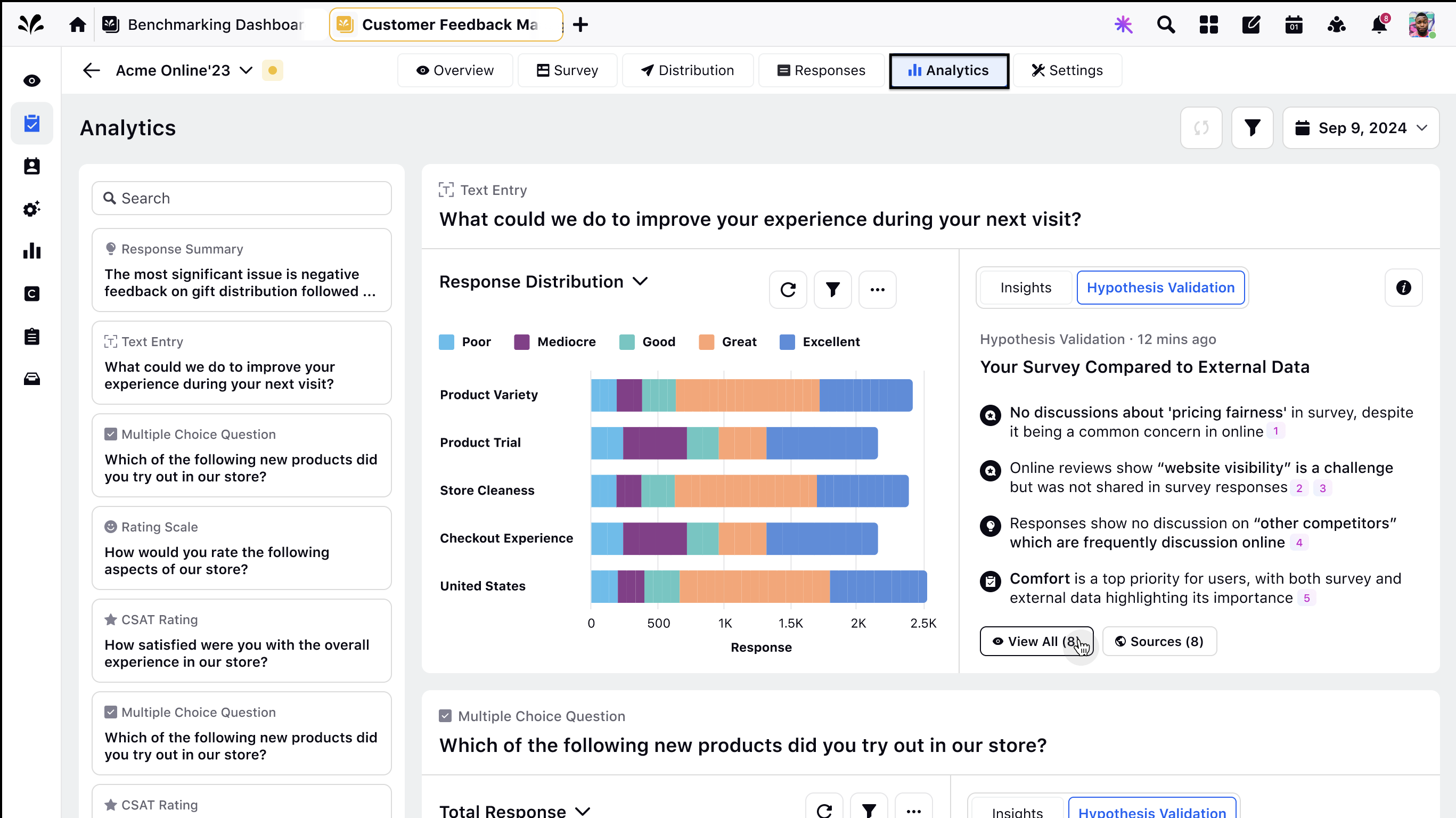Open the Overview tab
This screenshot has width=1456, height=818.
click(x=455, y=71)
